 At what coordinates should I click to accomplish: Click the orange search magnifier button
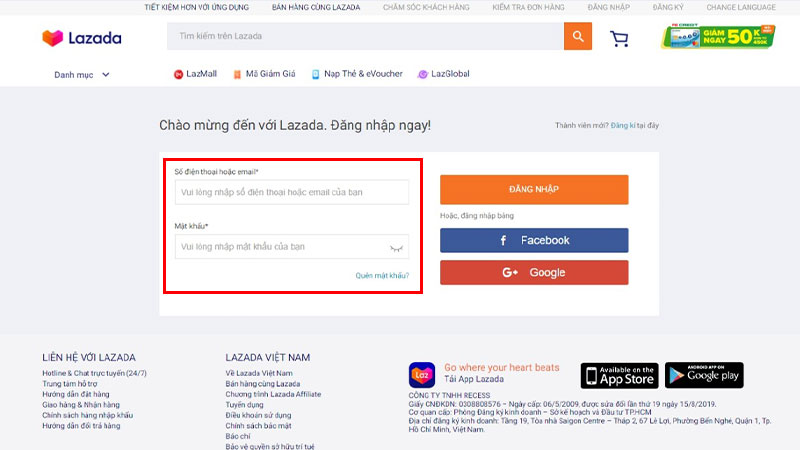tap(578, 36)
